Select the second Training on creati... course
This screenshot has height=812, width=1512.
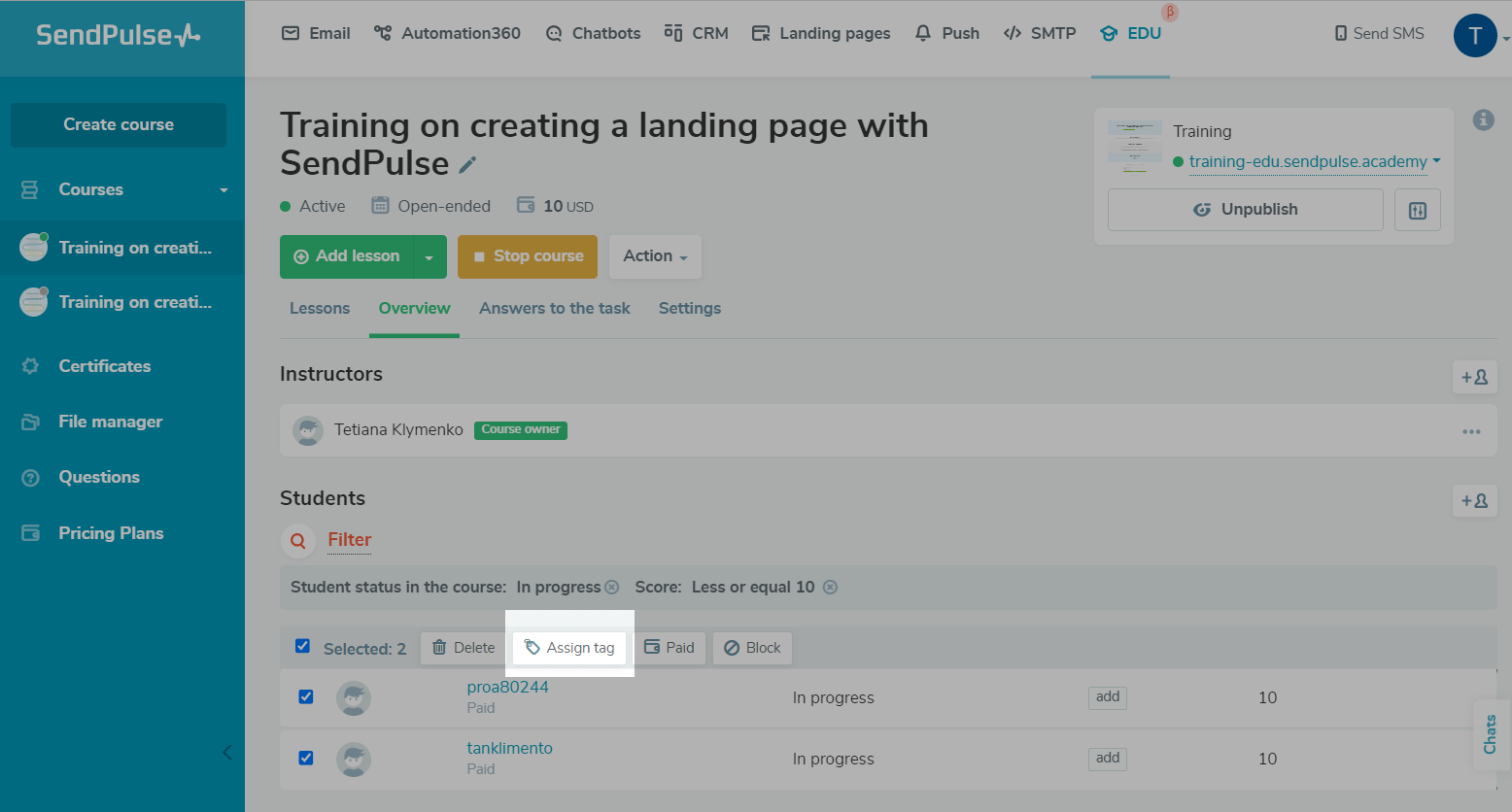[122, 302]
